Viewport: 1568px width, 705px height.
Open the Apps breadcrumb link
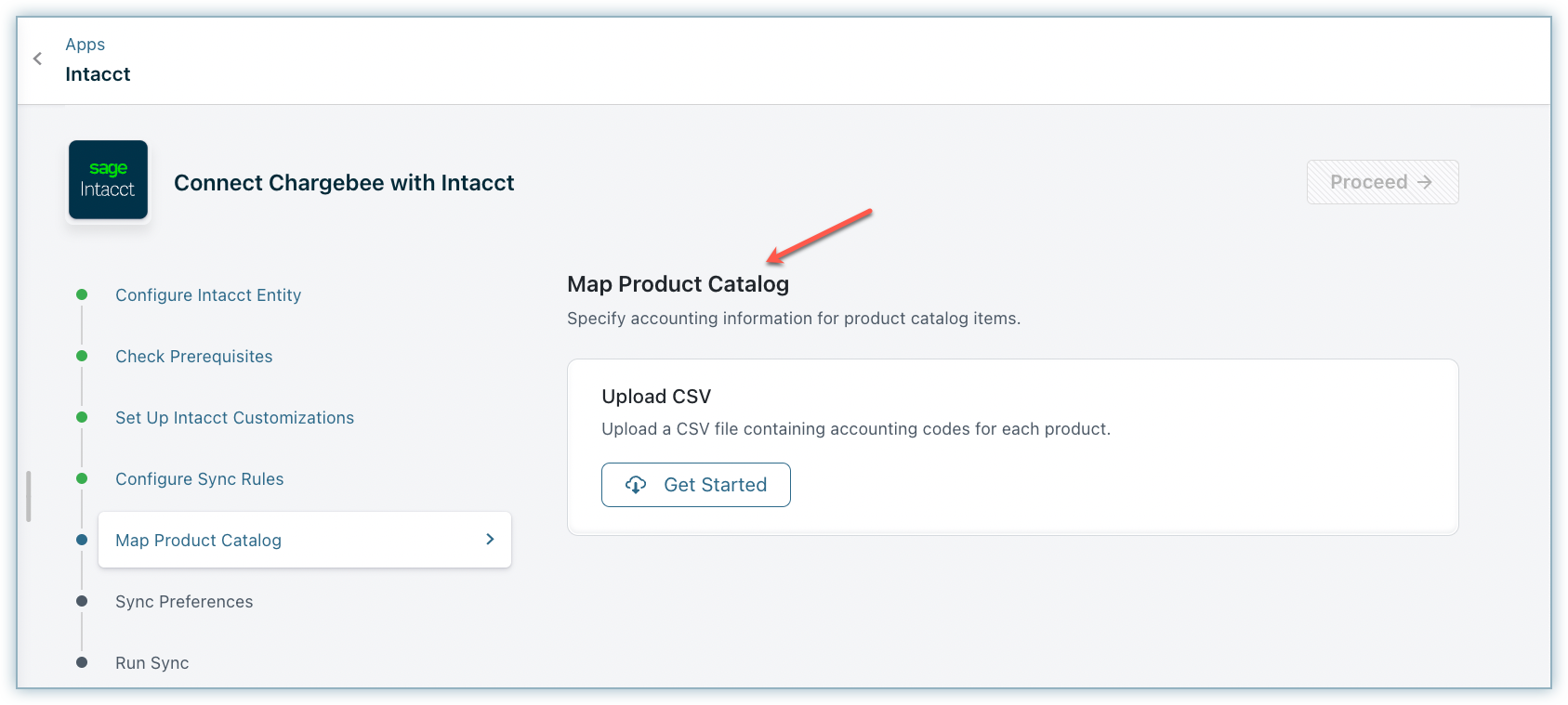(85, 45)
